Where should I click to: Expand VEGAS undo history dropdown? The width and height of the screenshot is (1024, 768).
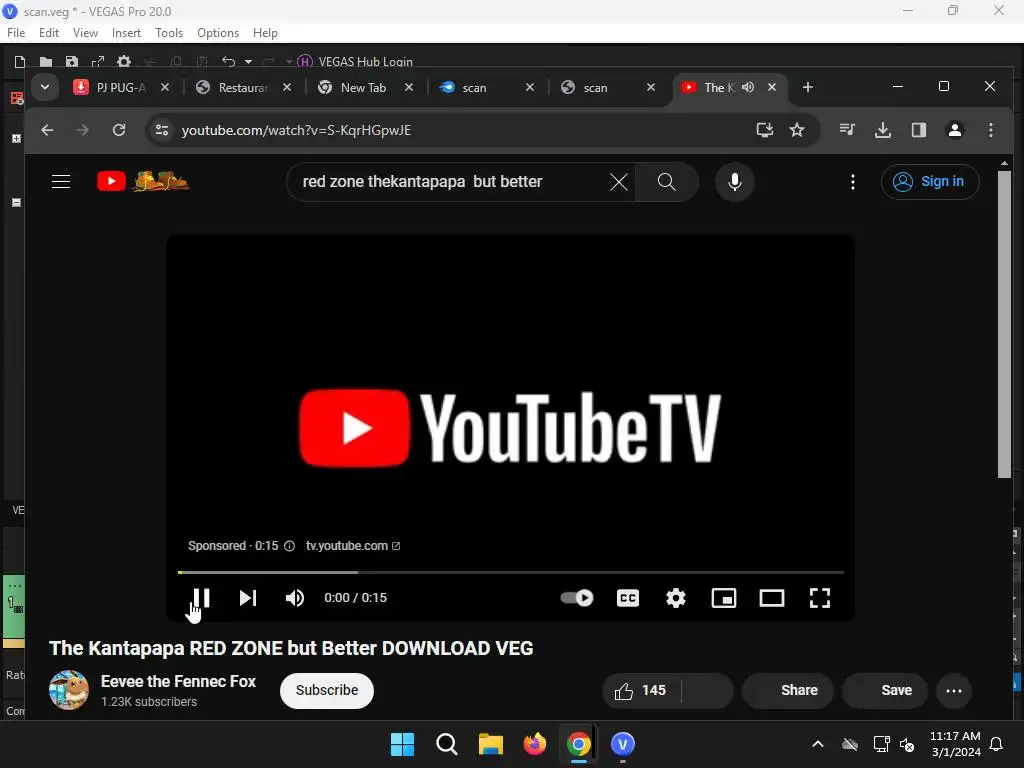(248, 62)
